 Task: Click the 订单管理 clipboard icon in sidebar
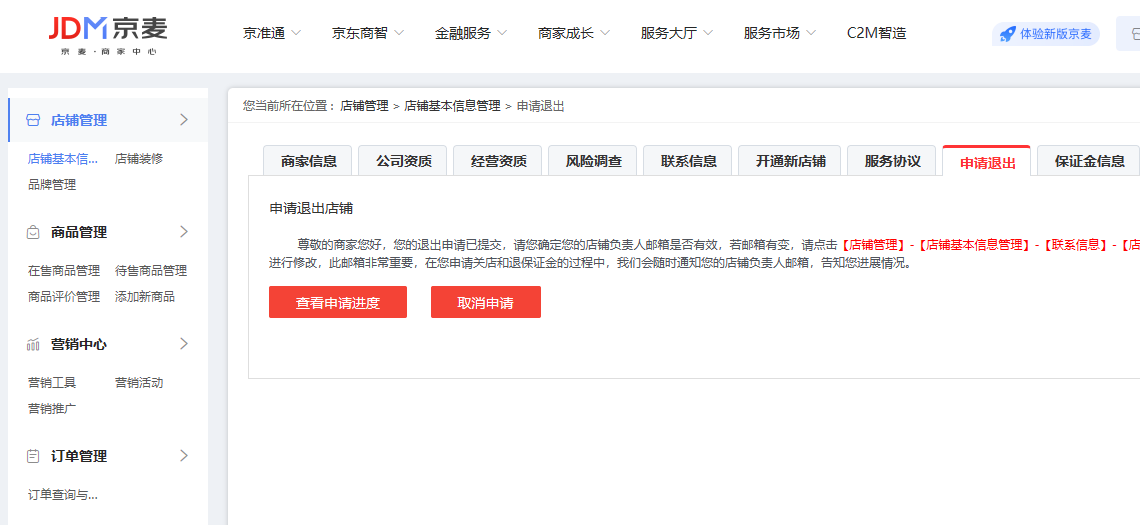pyautogui.click(x=32, y=456)
